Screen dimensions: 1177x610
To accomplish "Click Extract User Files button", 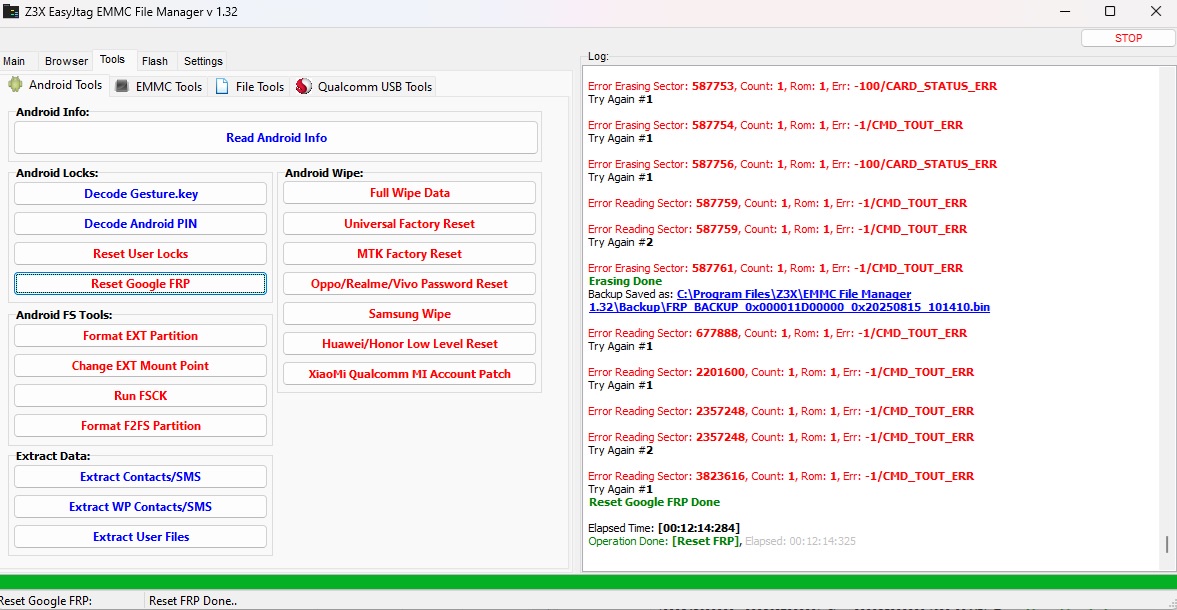I will coord(140,537).
